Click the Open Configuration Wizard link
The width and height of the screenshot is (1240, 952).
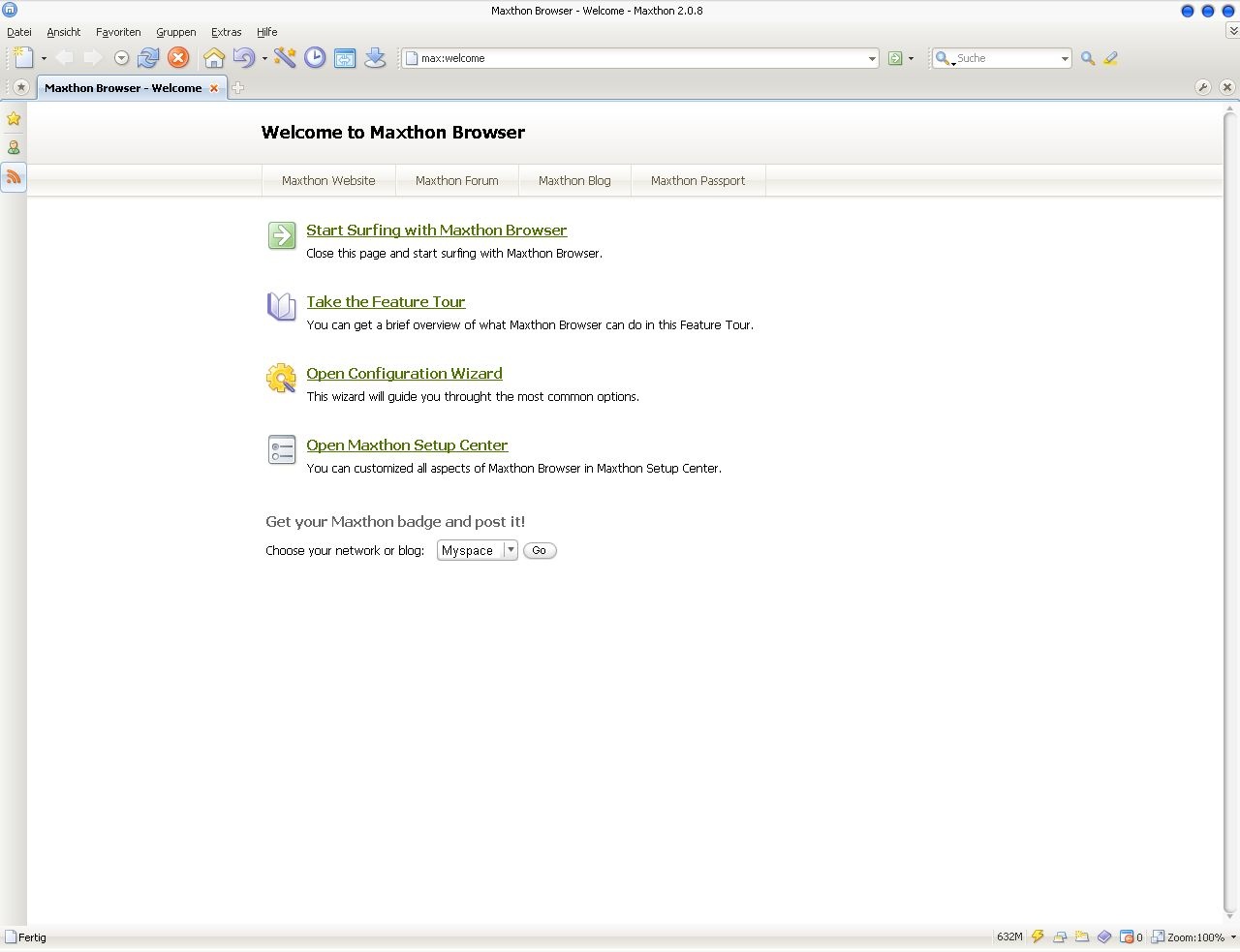coord(405,374)
